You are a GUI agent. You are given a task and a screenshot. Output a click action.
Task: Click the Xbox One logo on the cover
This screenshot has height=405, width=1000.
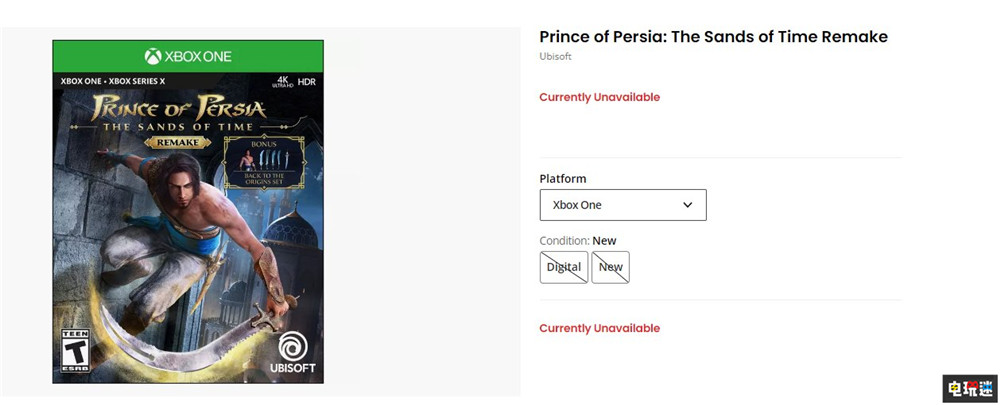click(188, 56)
